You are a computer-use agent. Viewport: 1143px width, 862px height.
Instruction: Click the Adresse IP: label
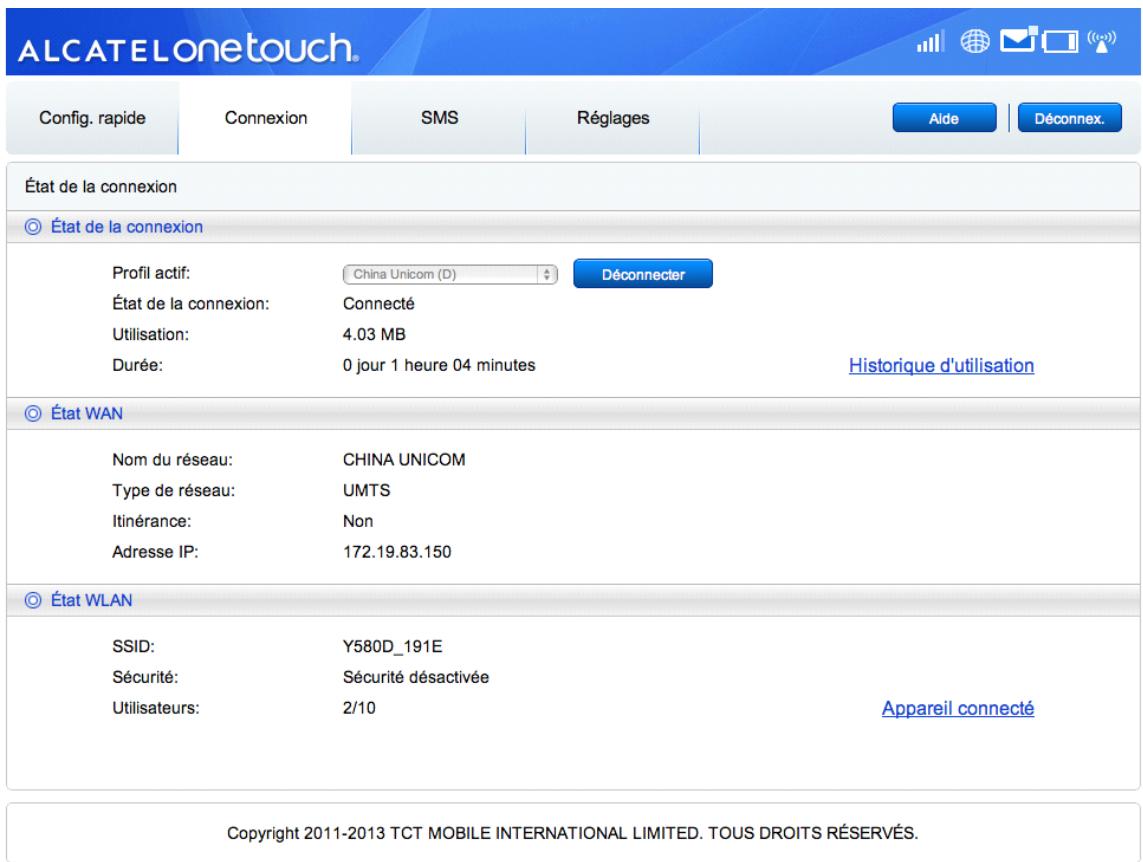pyautogui.click(x=155, y=552)
